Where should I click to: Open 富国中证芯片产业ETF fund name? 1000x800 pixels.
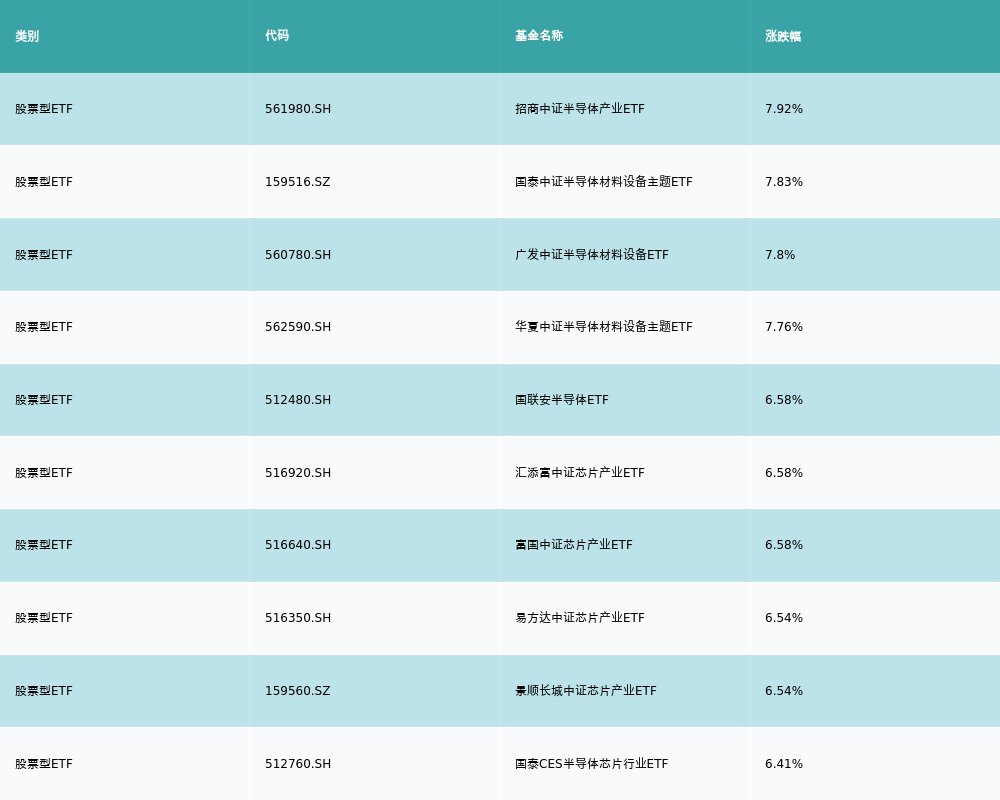pyautogui.click(x=574, y=545)
